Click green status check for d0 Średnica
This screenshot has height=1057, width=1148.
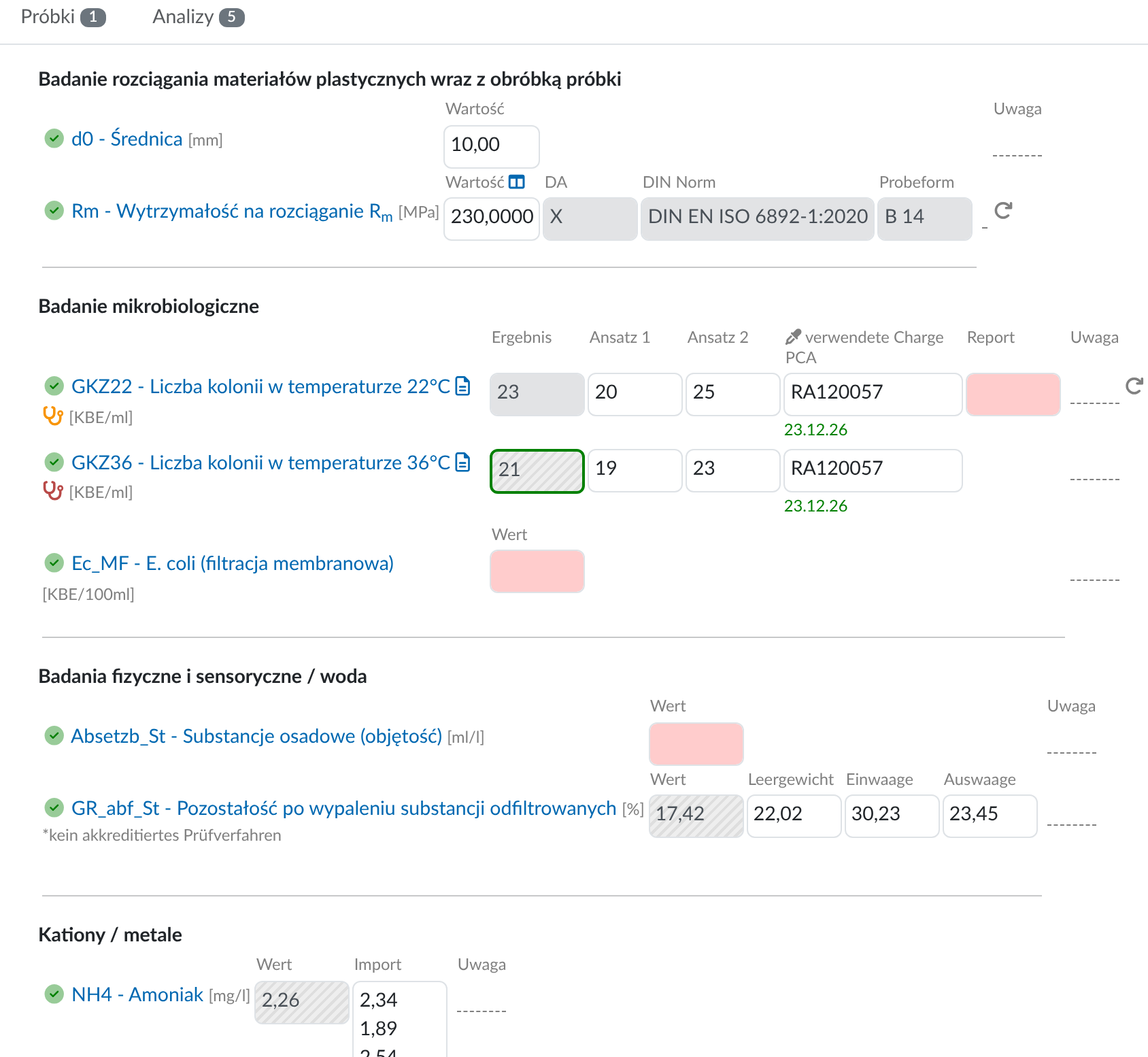(54, 139)
